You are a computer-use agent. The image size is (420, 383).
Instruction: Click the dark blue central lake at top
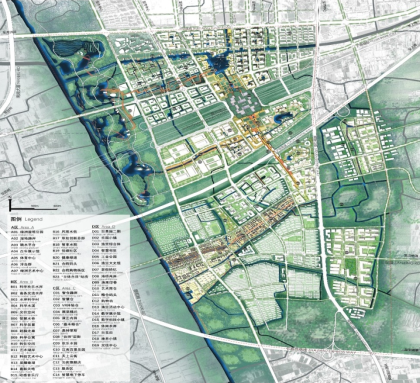coord(217,63)
